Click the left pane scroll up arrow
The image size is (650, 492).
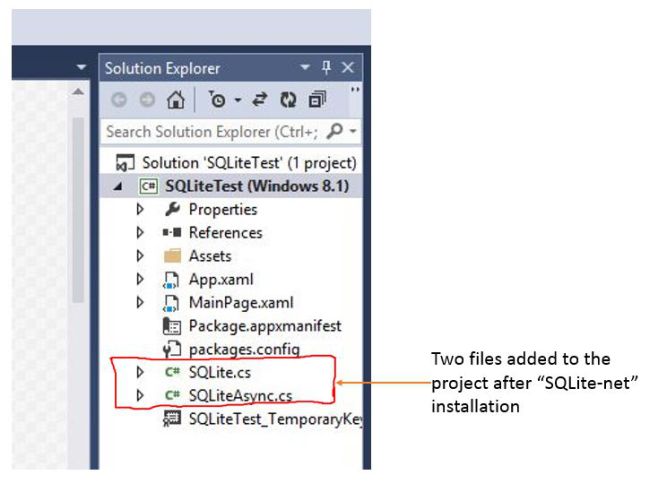point(78,92)
